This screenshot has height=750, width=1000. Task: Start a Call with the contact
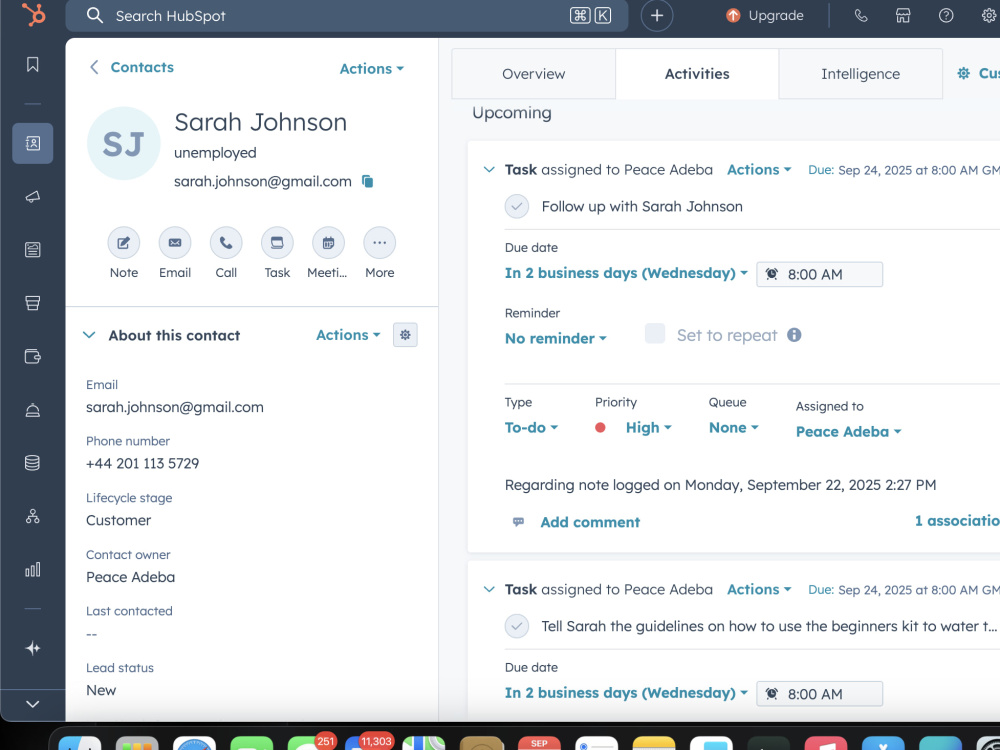coord(226,243)
